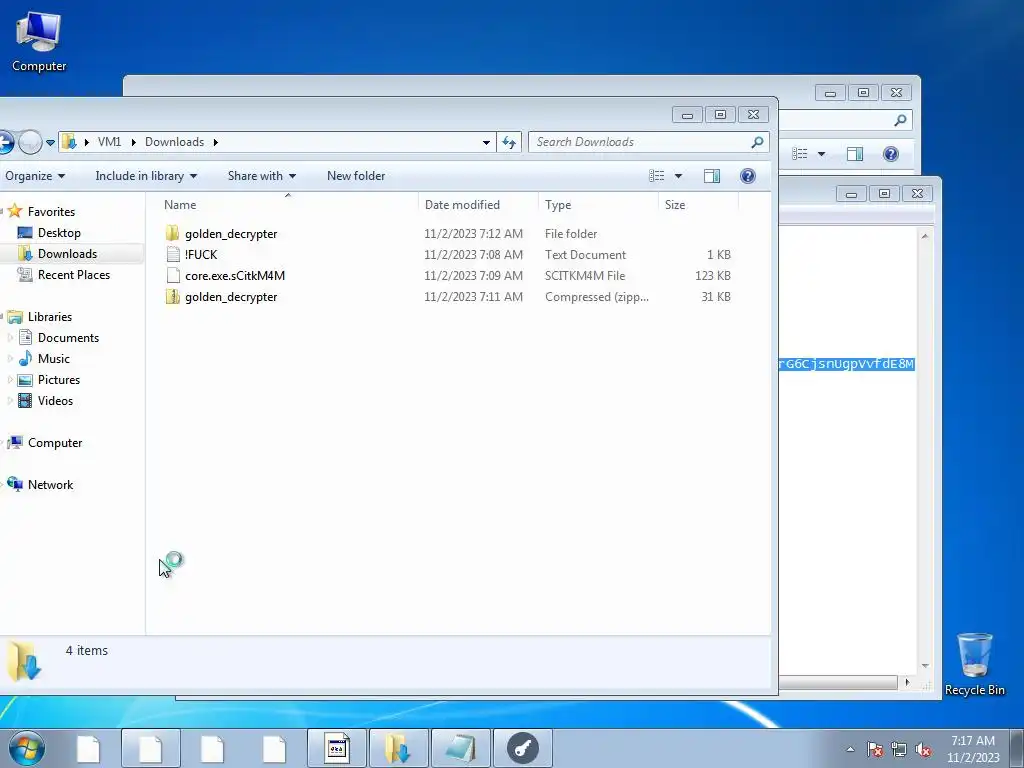The image size is (1024, 768).
Task: Select the !FUCK text document
Action: pyautogui.click(x=200, y=255)
